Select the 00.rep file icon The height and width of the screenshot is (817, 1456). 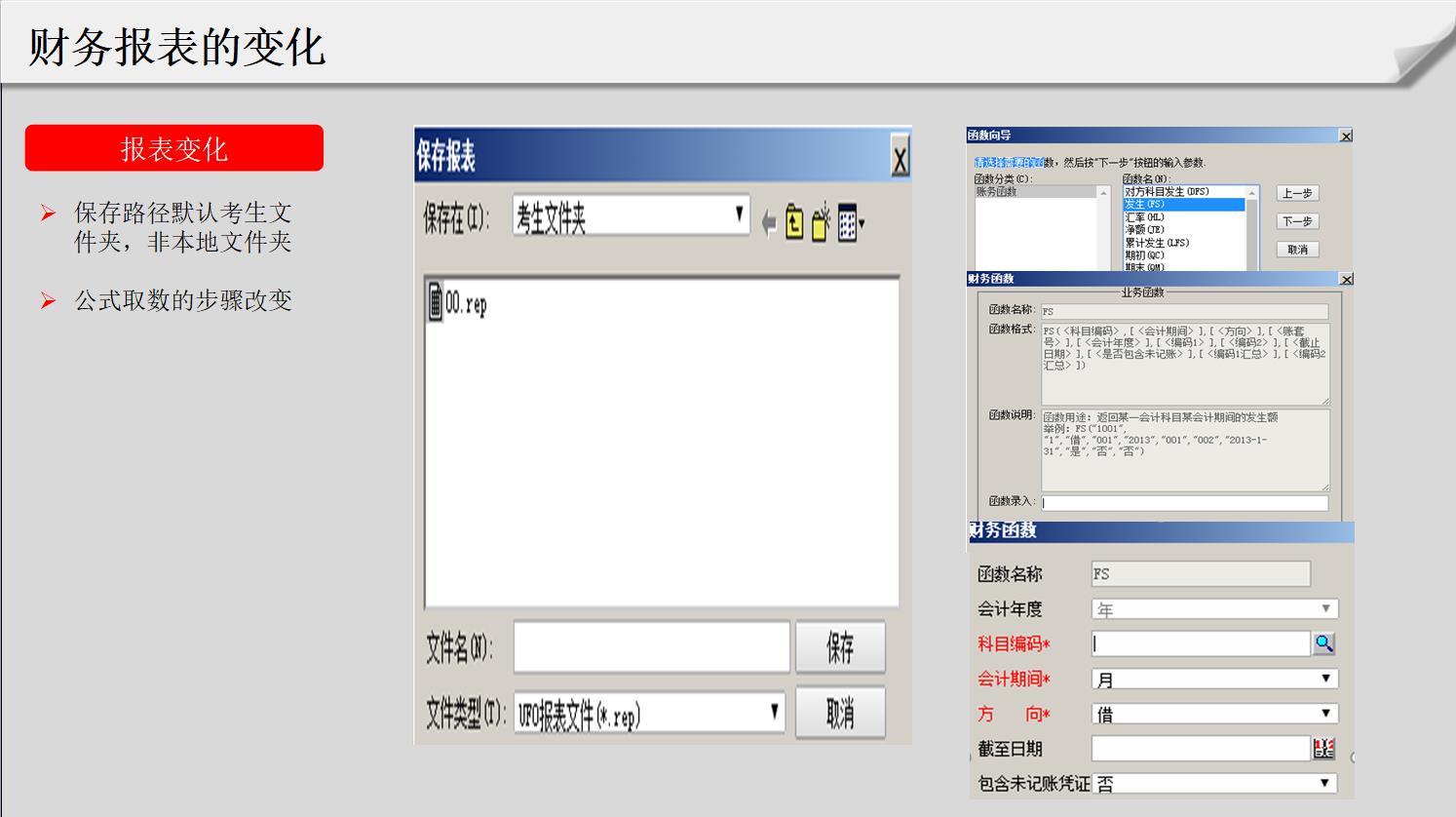pyautogui.click(x=435, y=301)
